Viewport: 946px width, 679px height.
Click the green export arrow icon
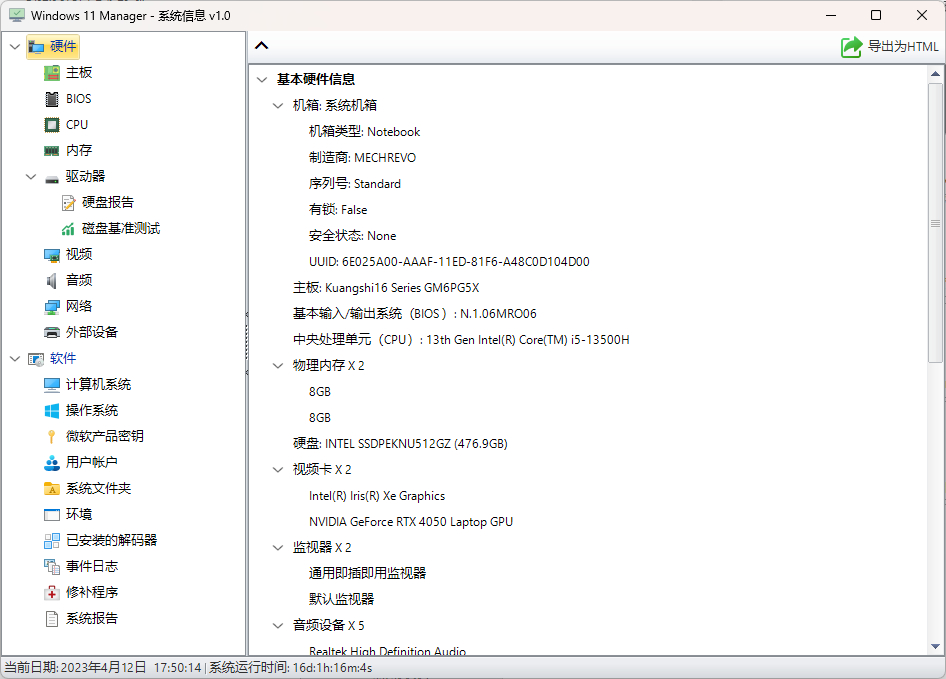851,46
